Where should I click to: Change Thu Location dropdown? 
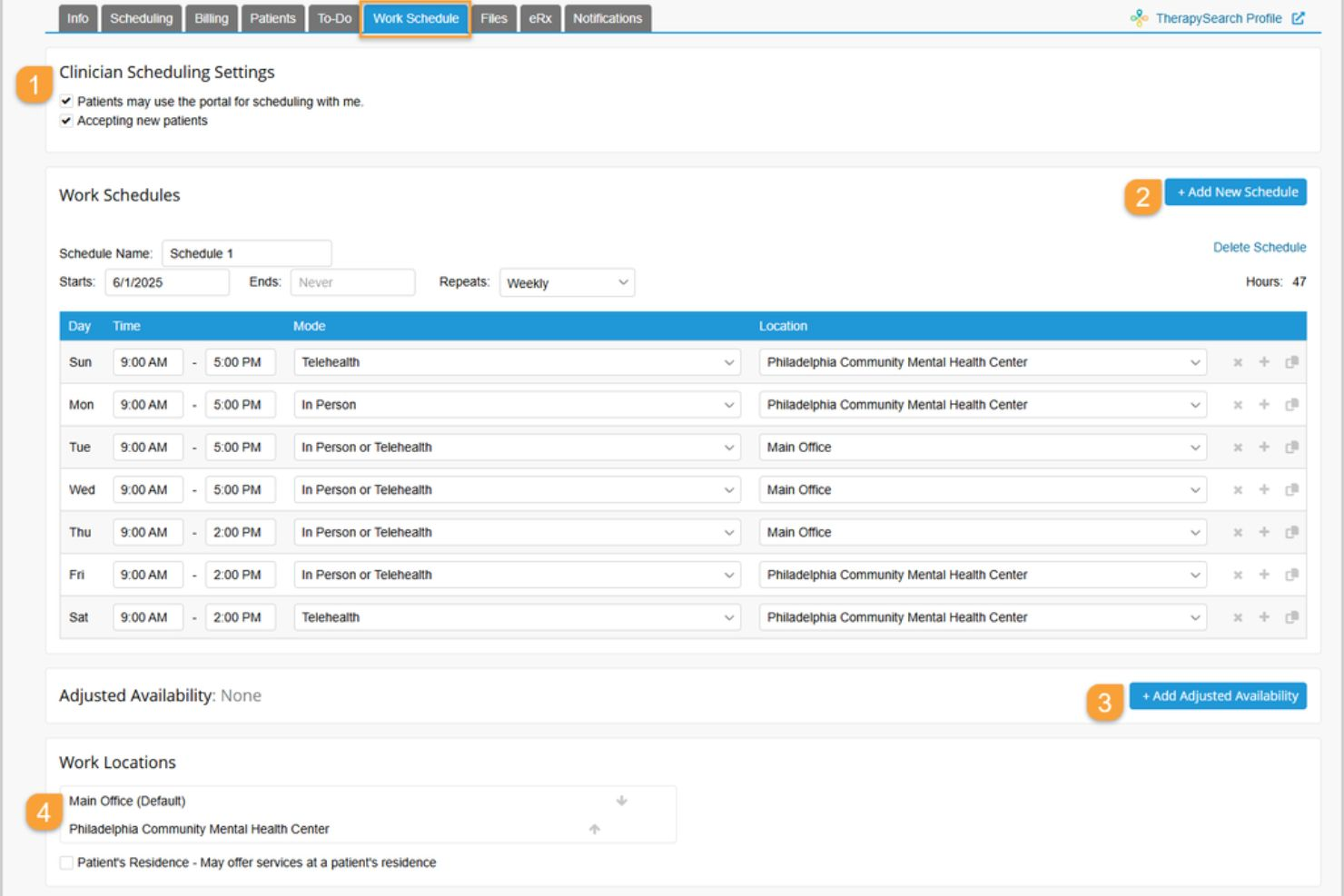point(983,533)
